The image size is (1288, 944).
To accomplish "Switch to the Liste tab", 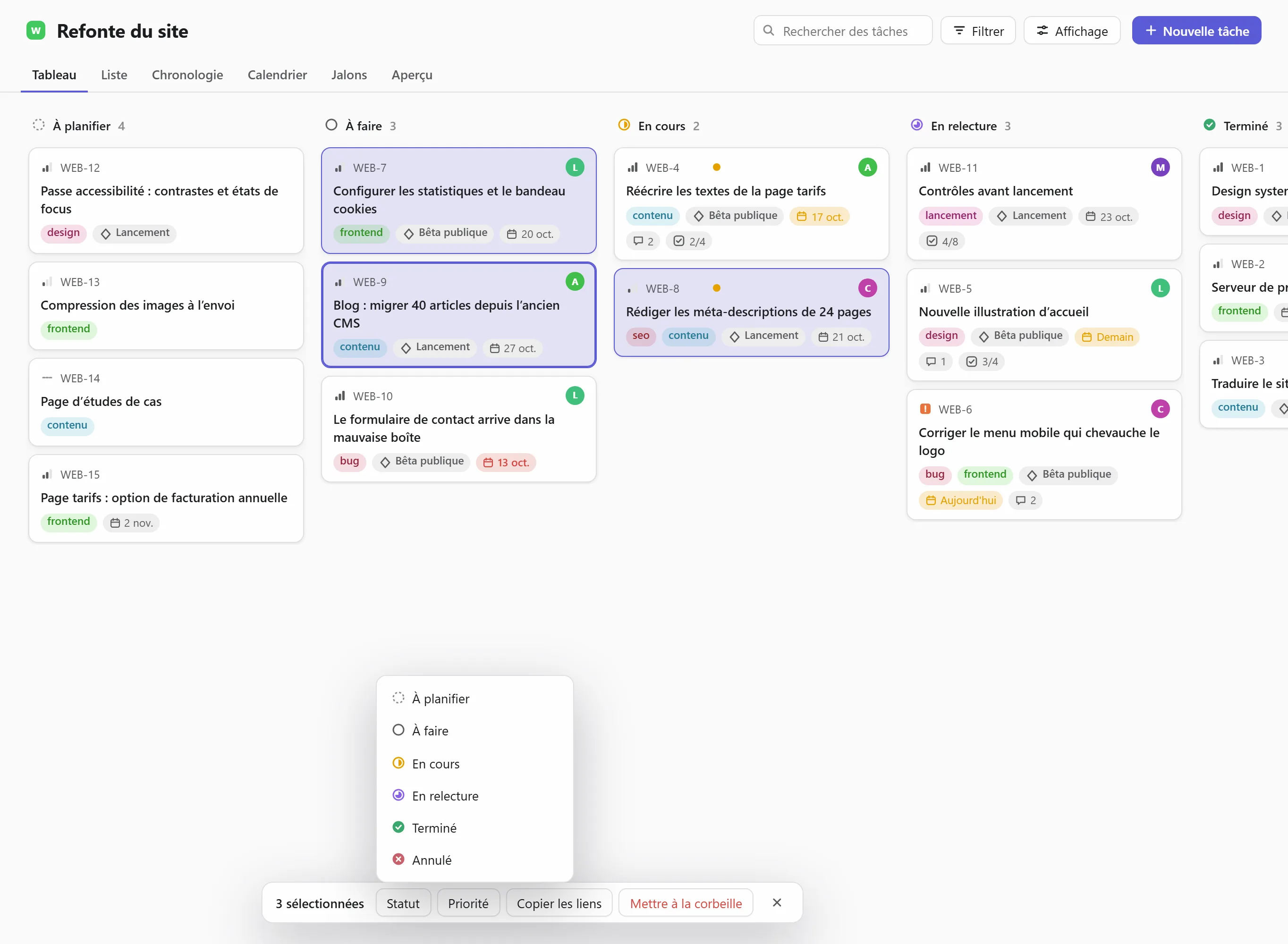I will point(114,75).
